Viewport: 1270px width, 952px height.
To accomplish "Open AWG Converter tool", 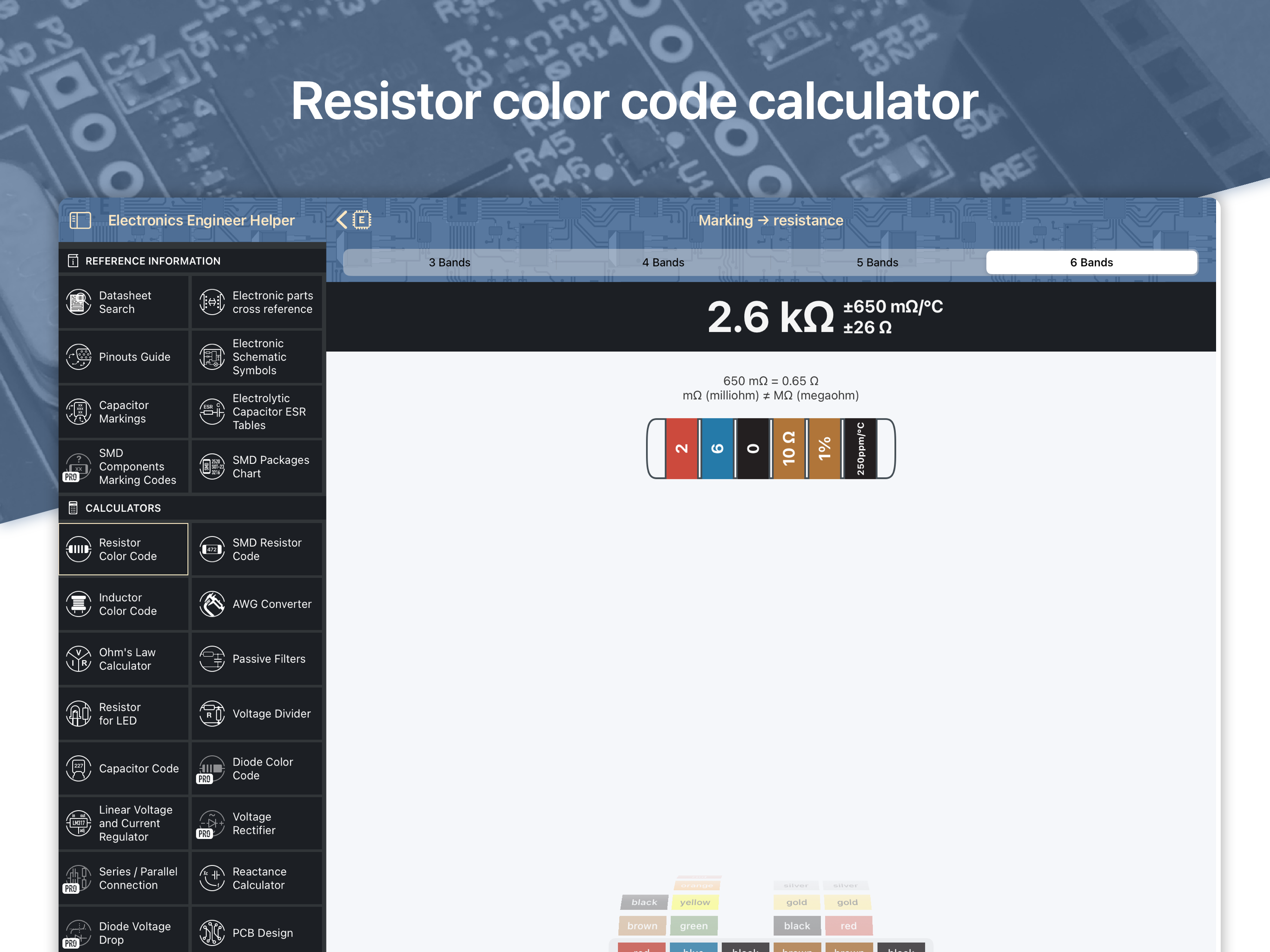I will click(x=257, y=604).
